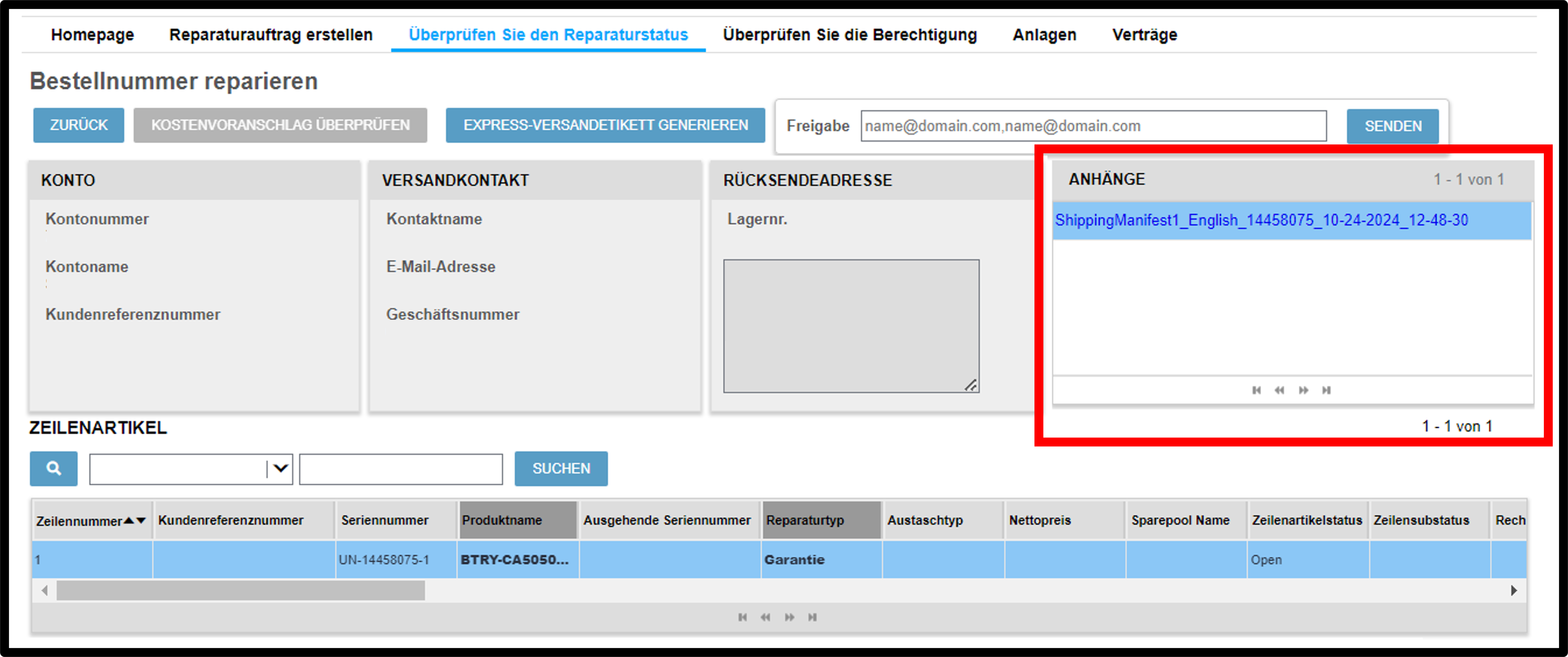The width and height of the screenshot is (1568, 657).
Task: Click the Rücksendeadresse text area
Action: coord(851,326)
